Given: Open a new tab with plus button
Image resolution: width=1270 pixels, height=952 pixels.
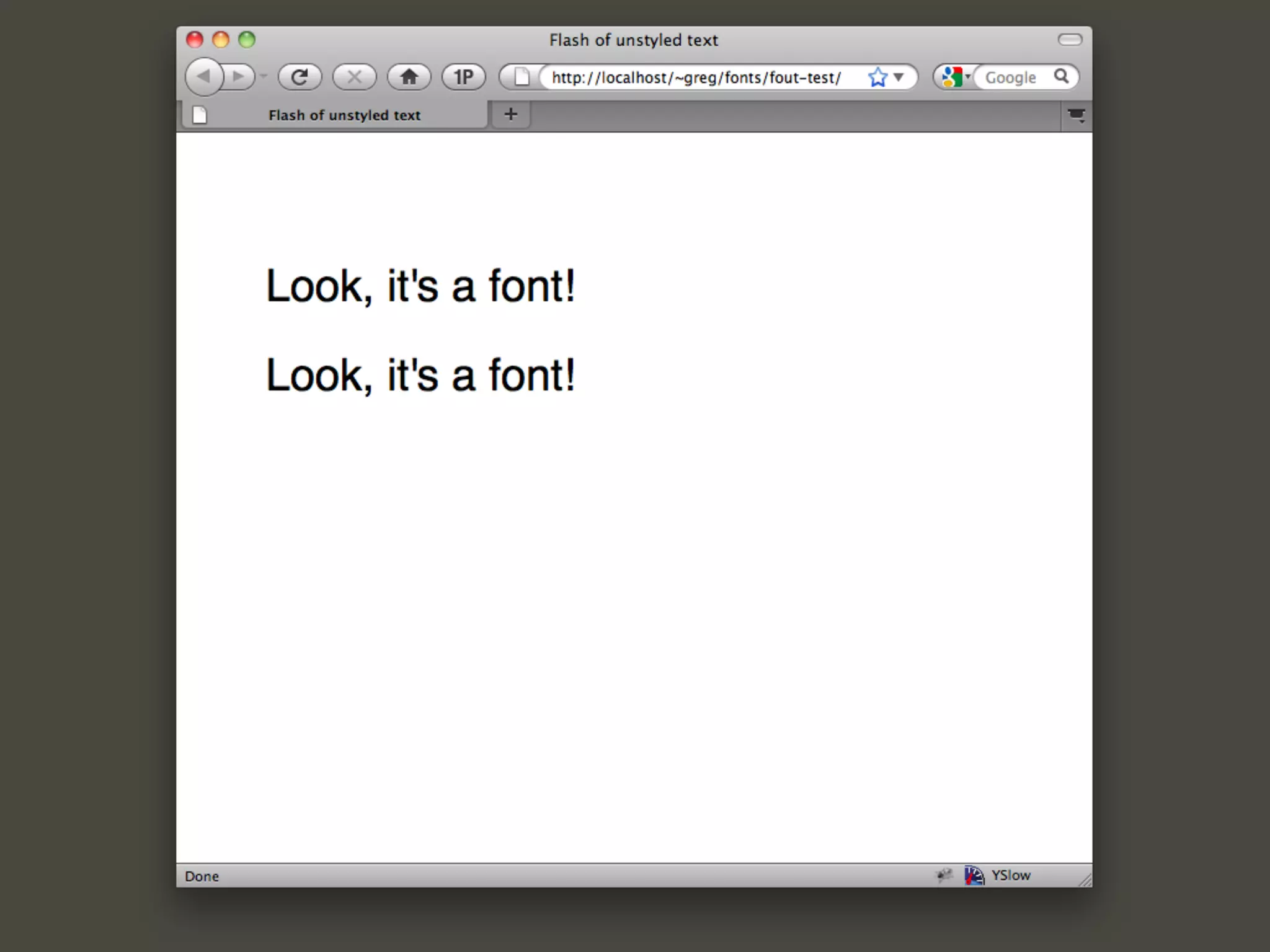Looking at the screenshot, I should coord(510,115).
